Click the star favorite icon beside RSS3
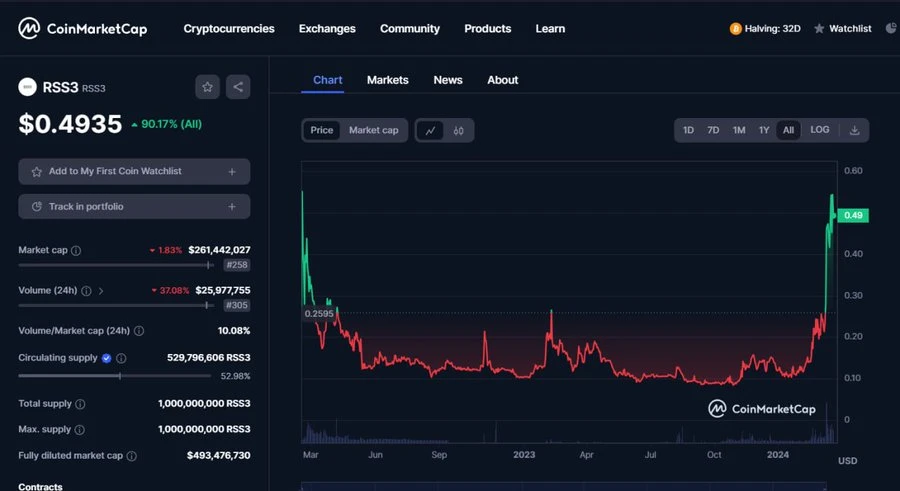Viewport: 900px width, 491px height. [x=207, y=87]
